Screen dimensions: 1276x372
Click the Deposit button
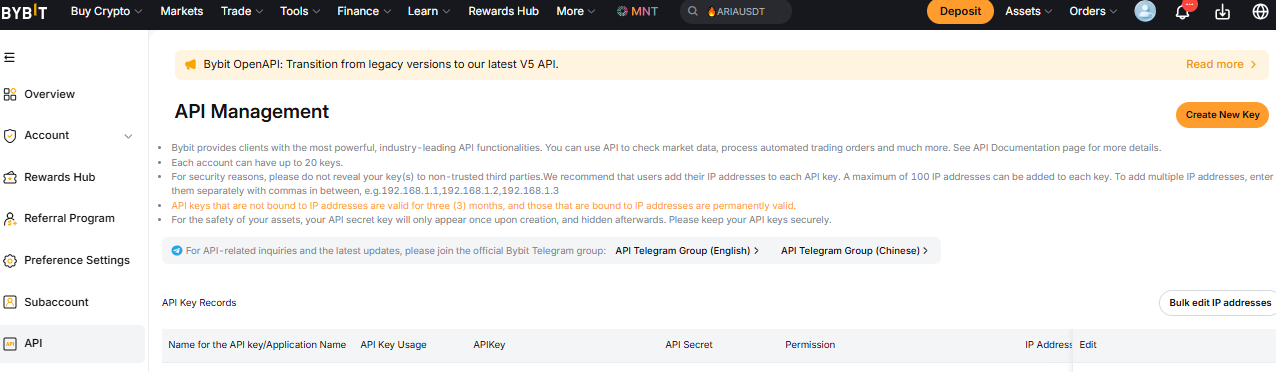pyautogui.click(x=960, y=12)
